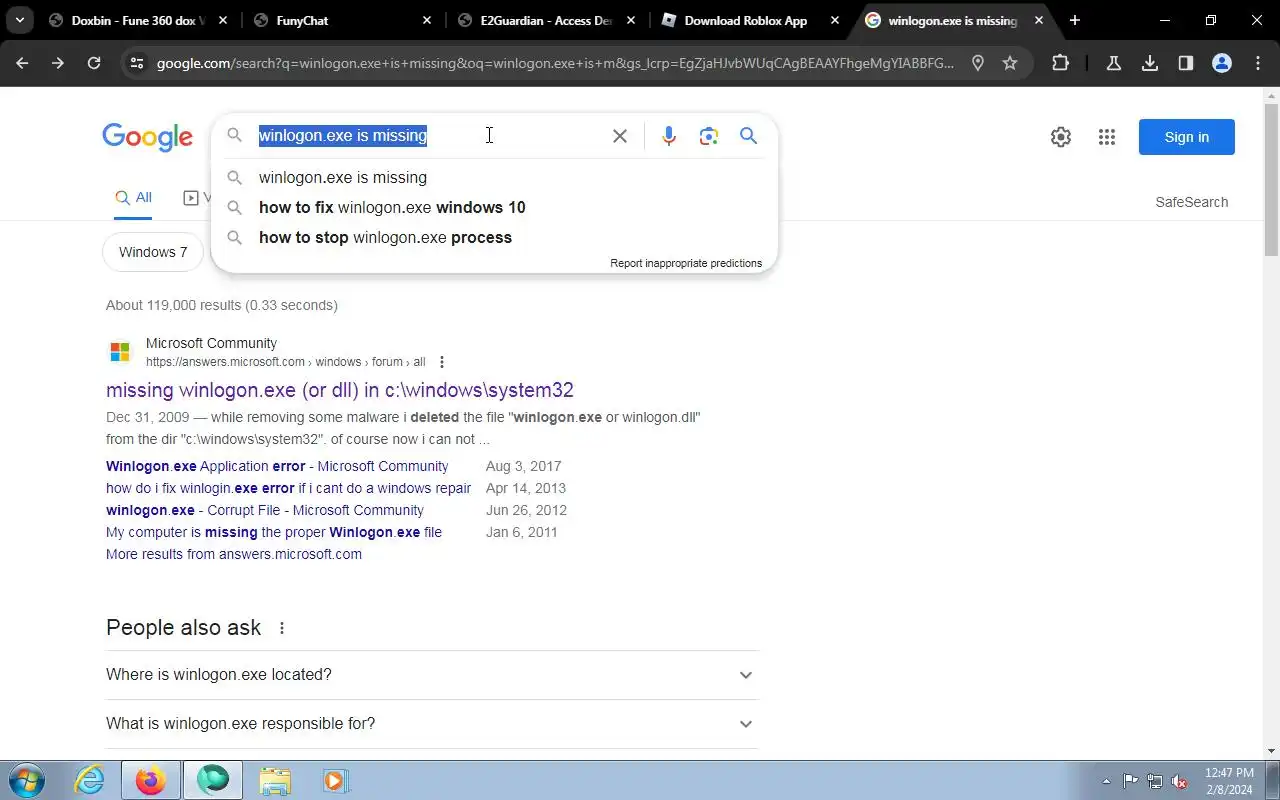Open the media player taskbar icon
The width and height of the screenshot is (1280, 800).
[x=334, y=780]
